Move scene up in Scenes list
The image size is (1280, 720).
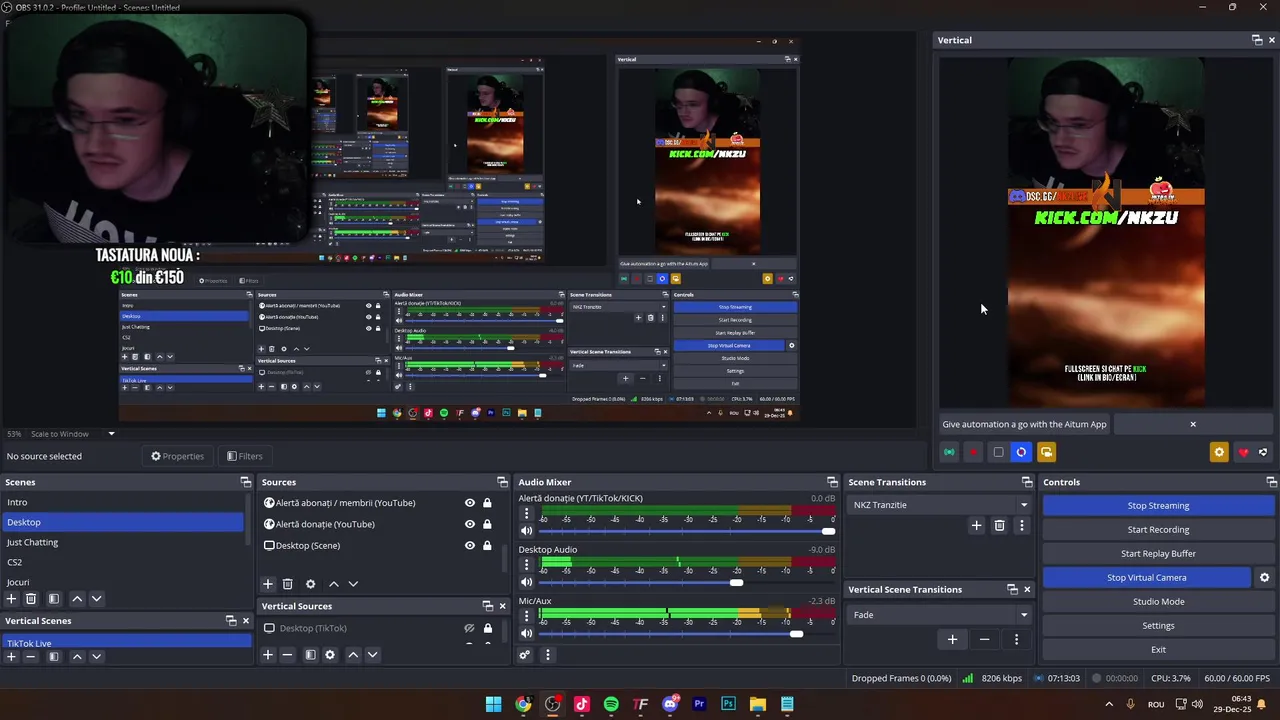coord(77,598)
